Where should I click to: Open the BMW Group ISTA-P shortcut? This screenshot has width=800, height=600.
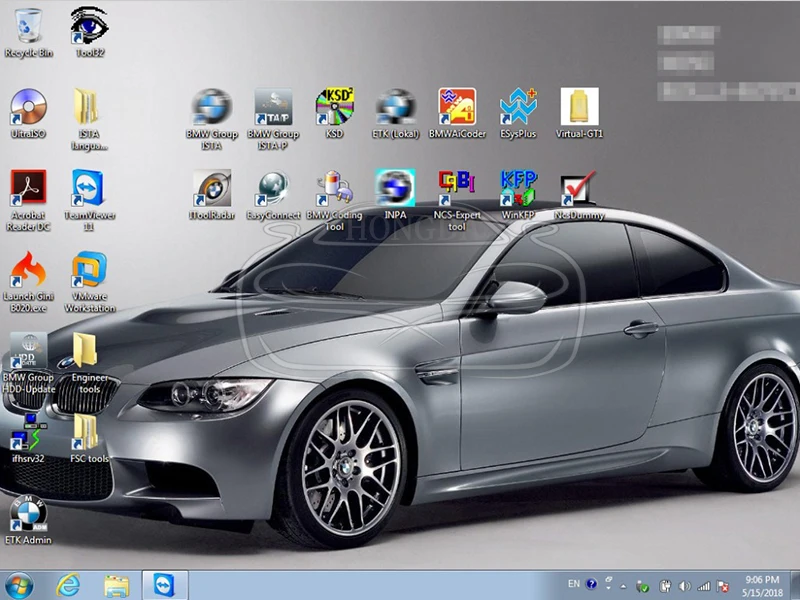(273, 119)
